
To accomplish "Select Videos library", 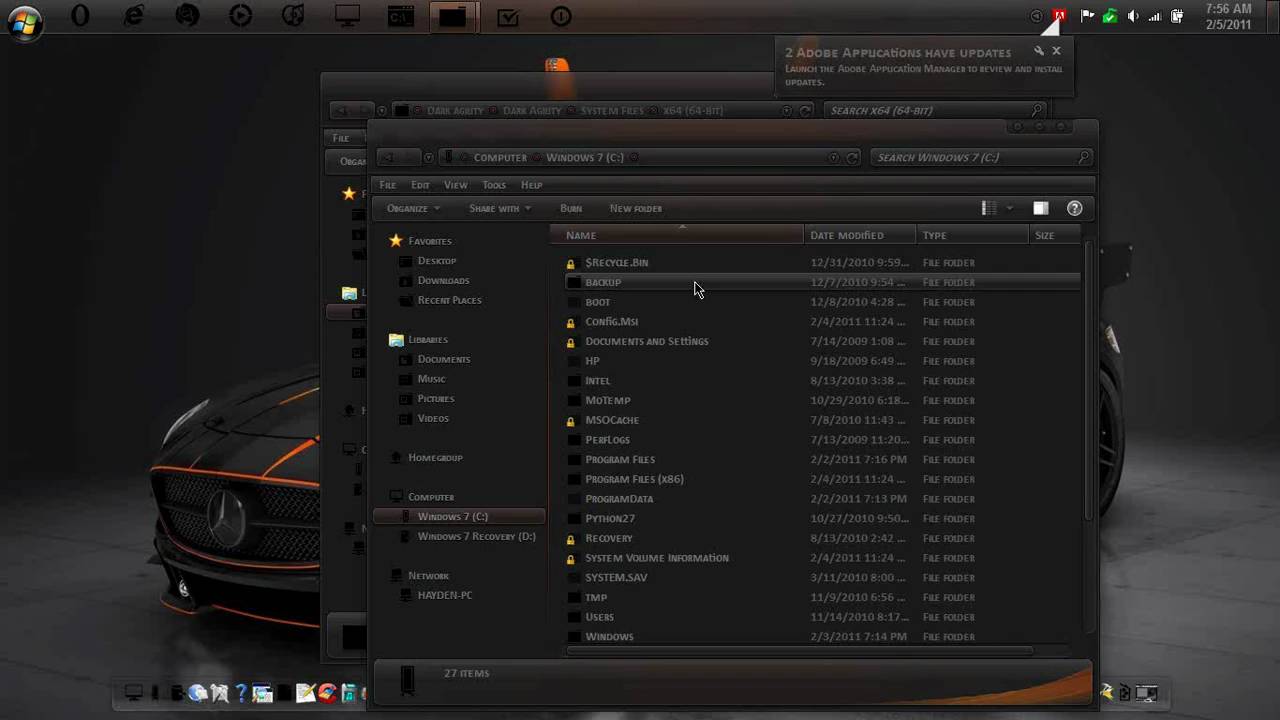I will click(x=433, y=418).
